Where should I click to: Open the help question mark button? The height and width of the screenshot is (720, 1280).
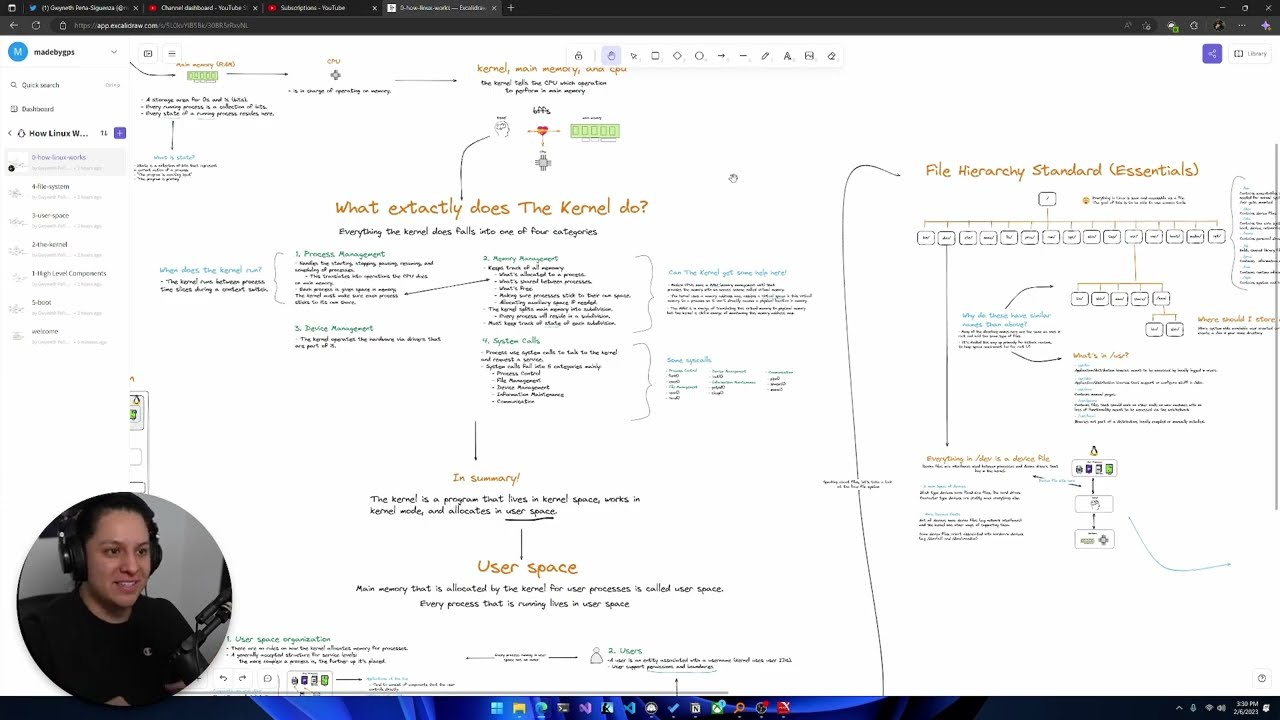click(x=1261, y=679)
